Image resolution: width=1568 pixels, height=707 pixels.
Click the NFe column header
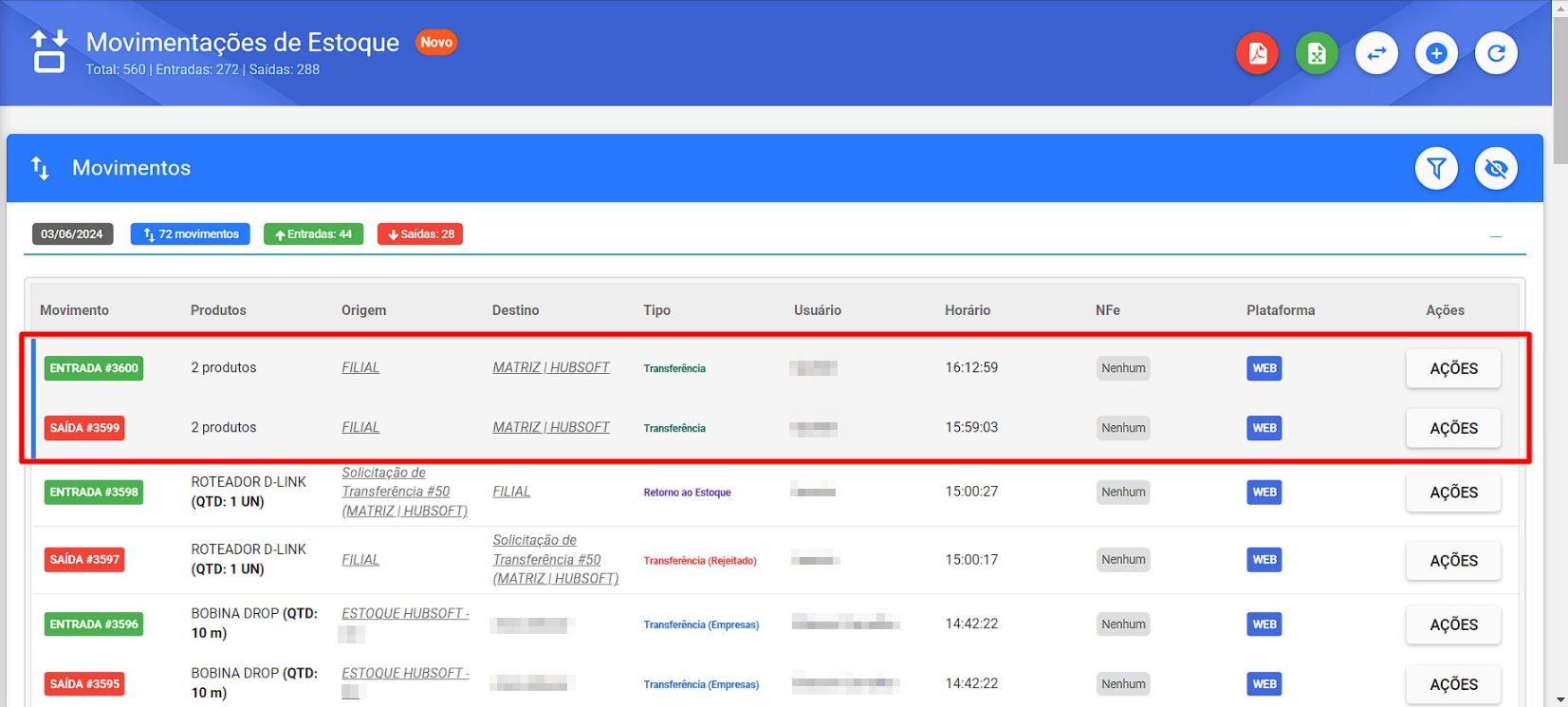1108,310
